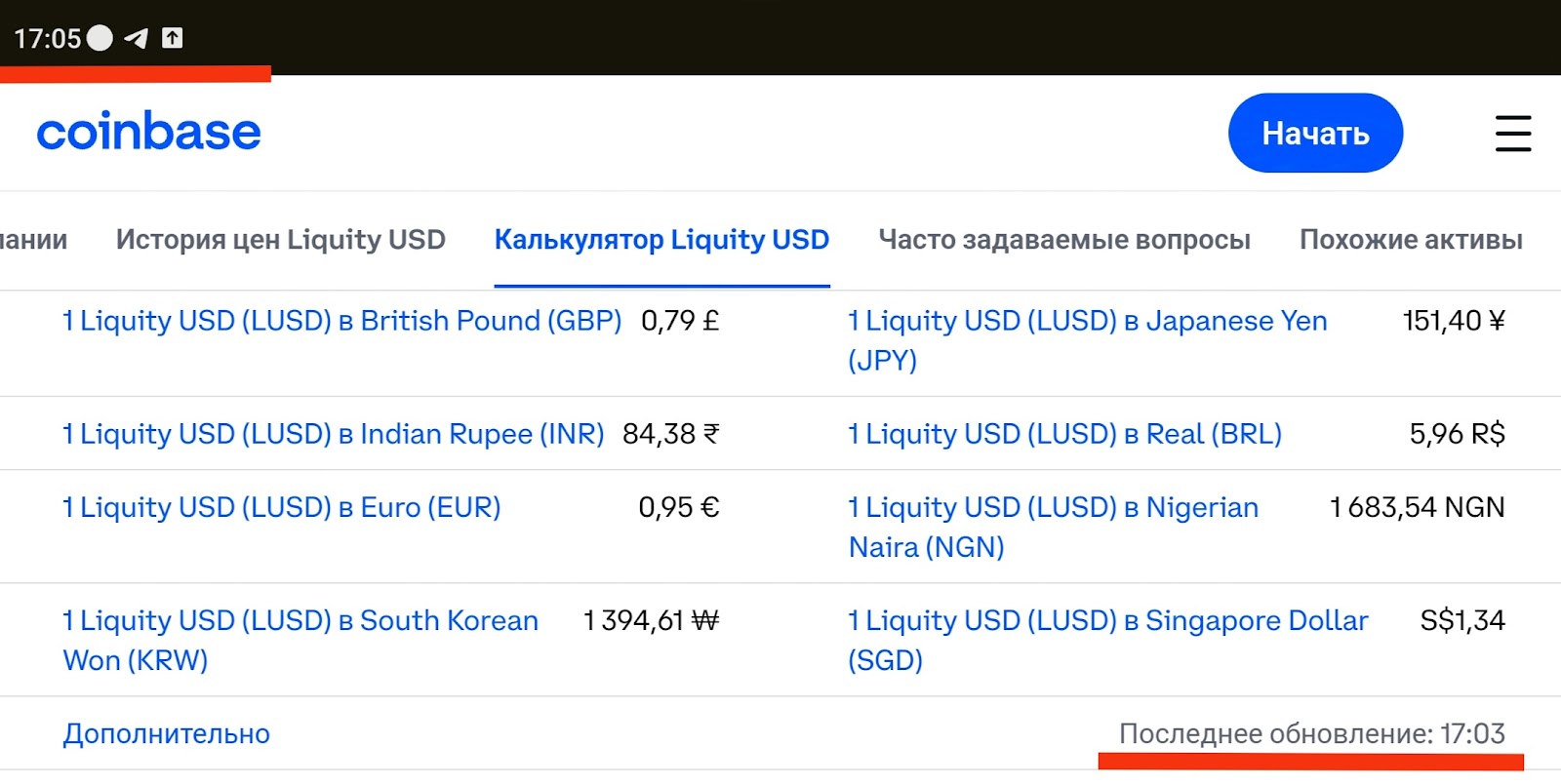Screen dimensions: 1561x784
Task: Select the Калькулятор Liquity USD tab
Action: [x=661, y=240]
